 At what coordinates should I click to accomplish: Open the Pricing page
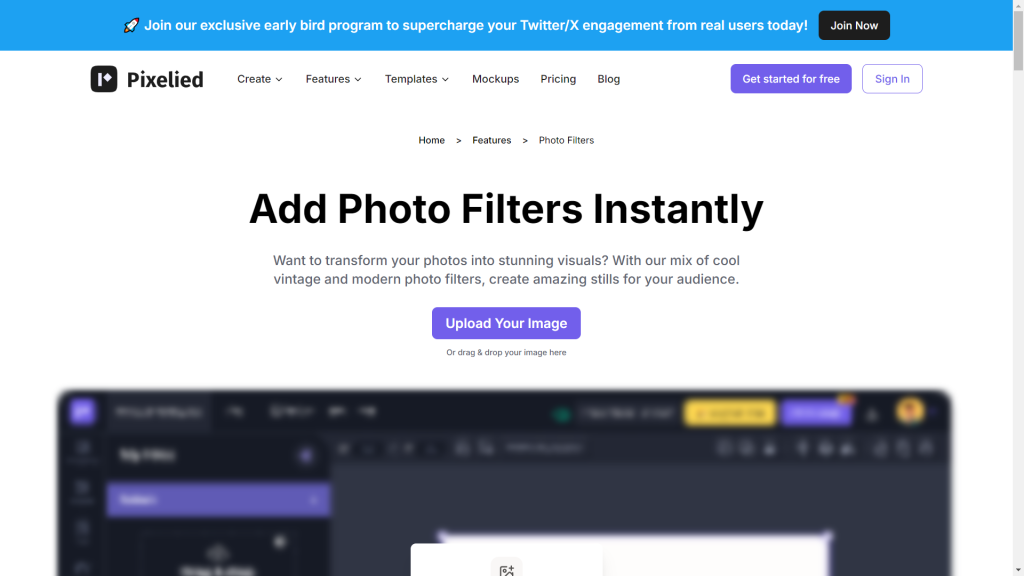click(x=558, y=79)
